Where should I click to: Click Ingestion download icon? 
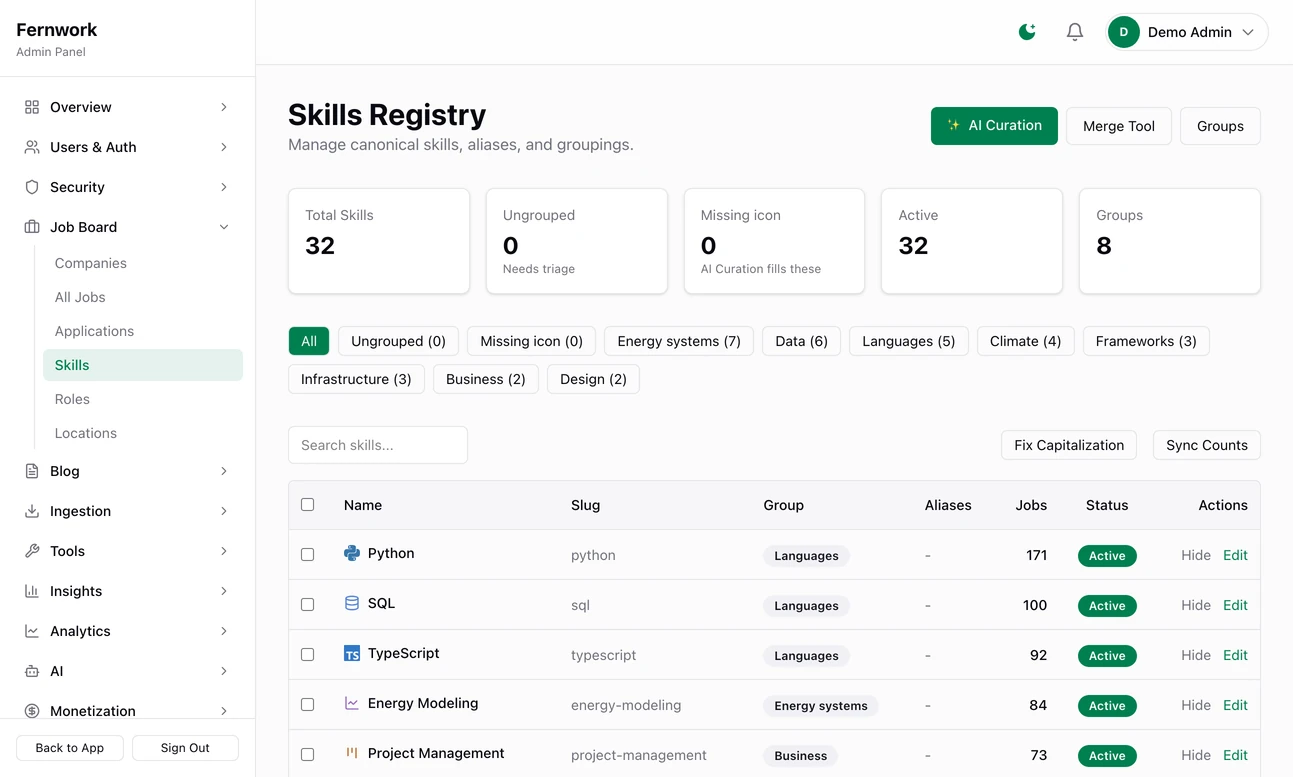tap(32, 511)
